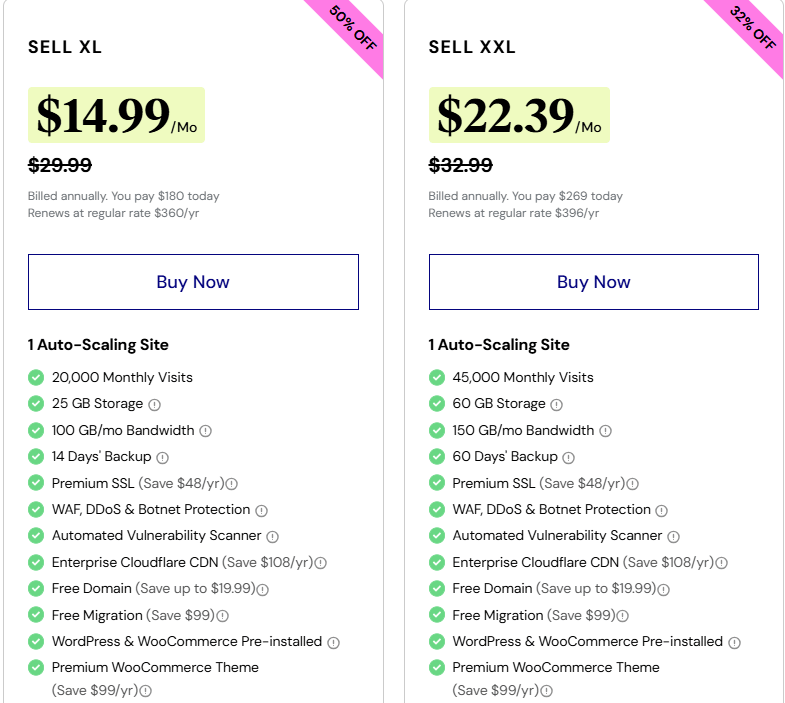Click green checkmark beside 20,000 Monthly Visits

36,378
